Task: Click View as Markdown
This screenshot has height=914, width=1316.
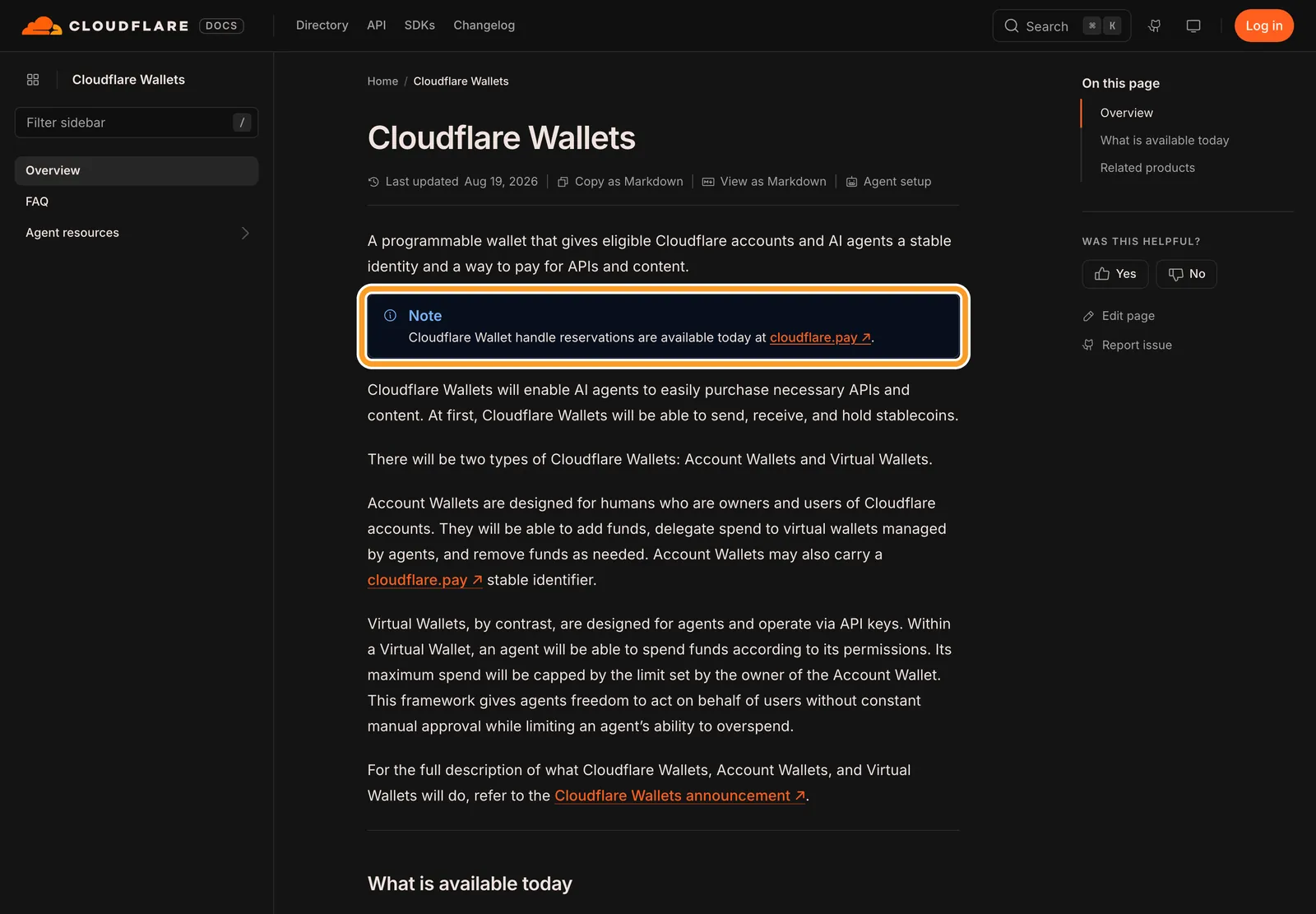Action: click(x=764, y=182)
